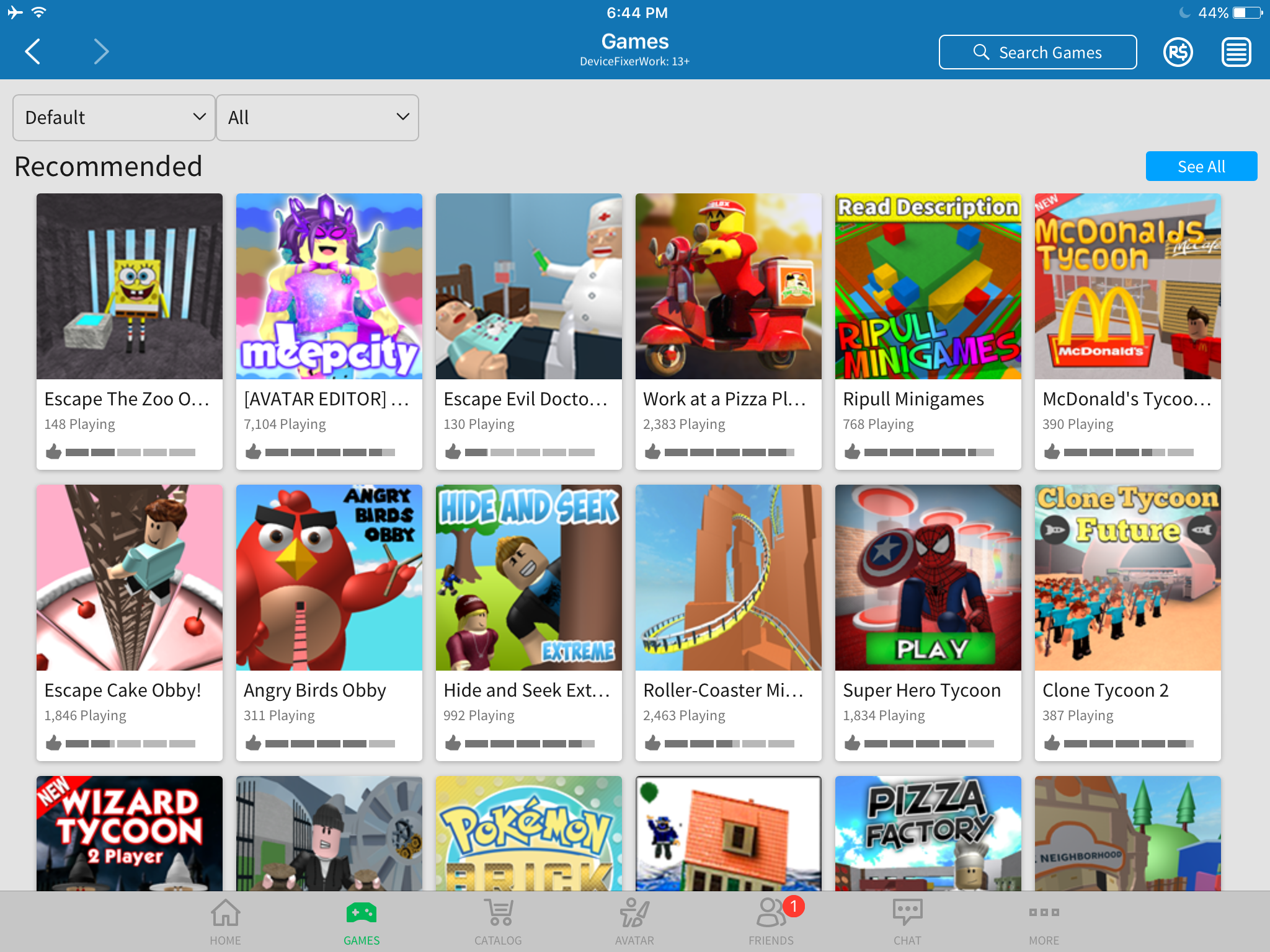Click thumbs-up icon under Escape Cake Obby
Screen dimensions: 1270x952
pos(53,743)
